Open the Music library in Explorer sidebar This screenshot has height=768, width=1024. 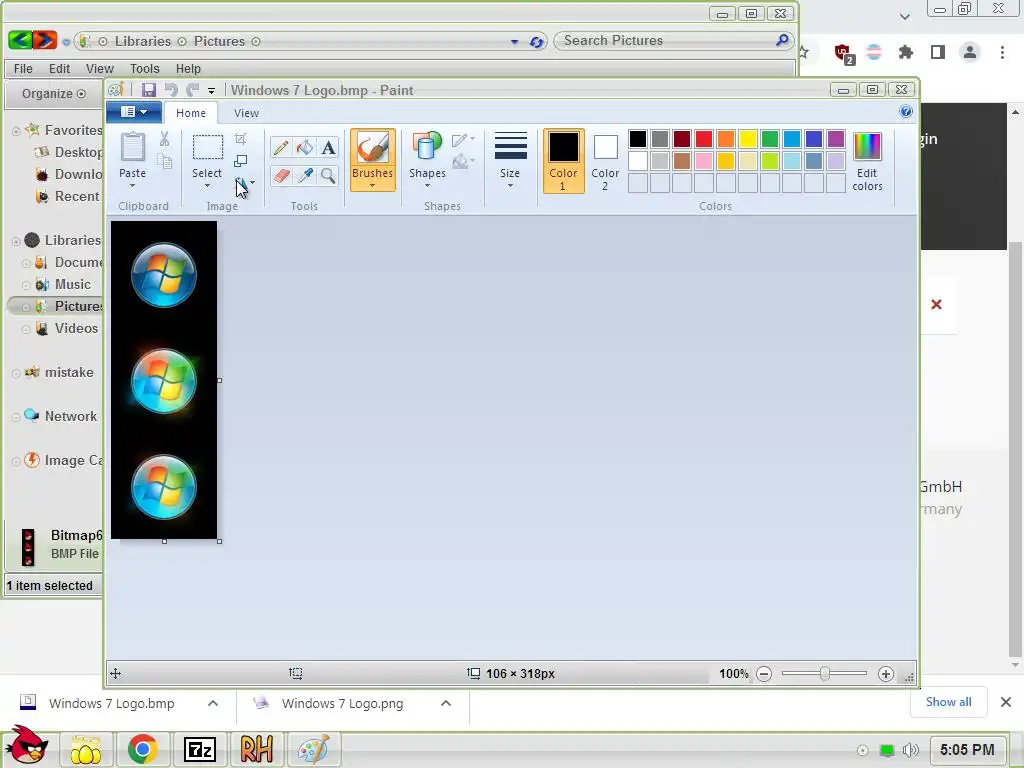[x=72, y=284]
